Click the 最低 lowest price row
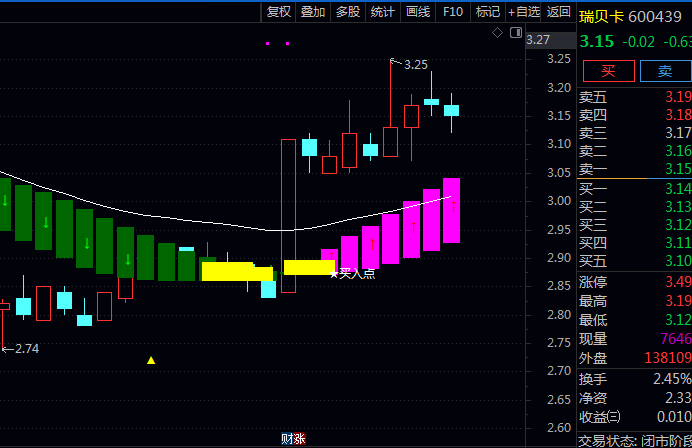Screen dimensions: 692x448 pyautogui.click(x=635, y=320)
